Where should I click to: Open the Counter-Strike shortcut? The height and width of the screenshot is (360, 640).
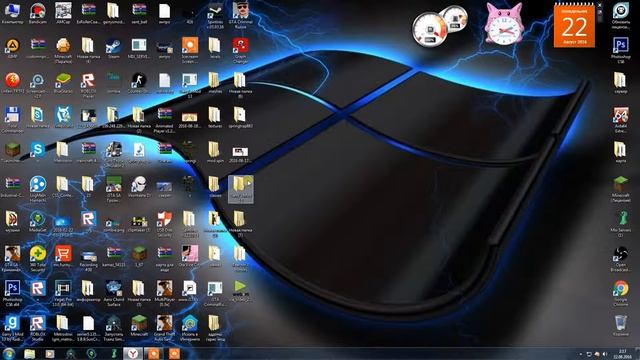click(x=139, y=84)
